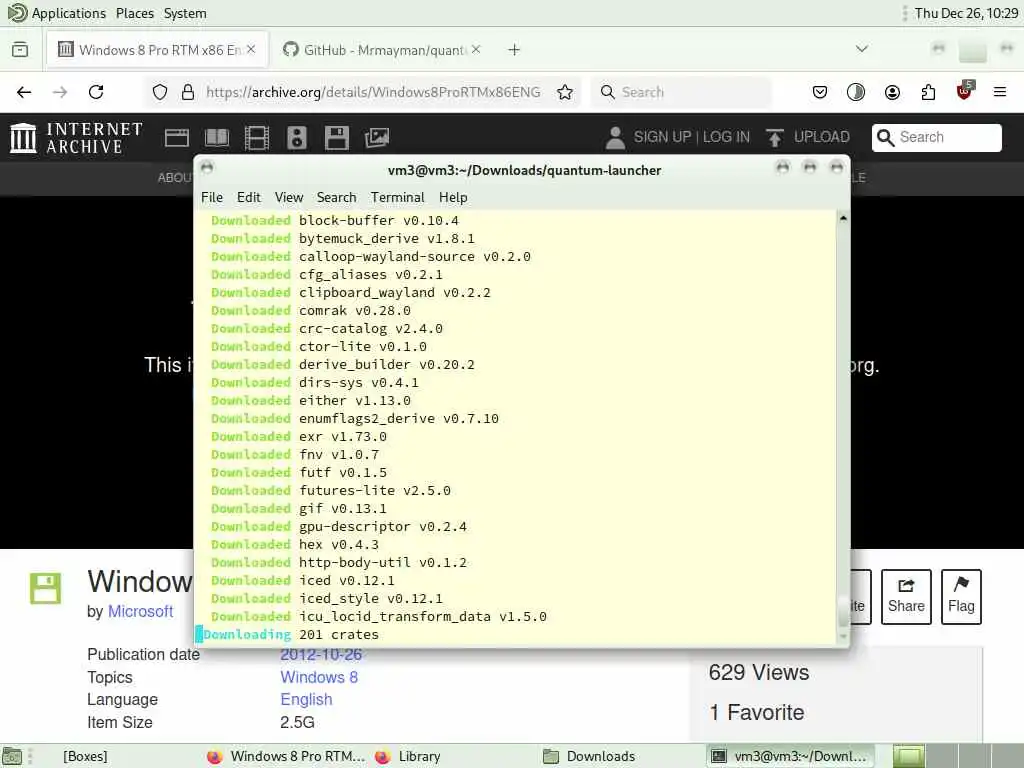The image size is (1024, 768).
Task: Open the Firefox account icon
Action: 892,92
